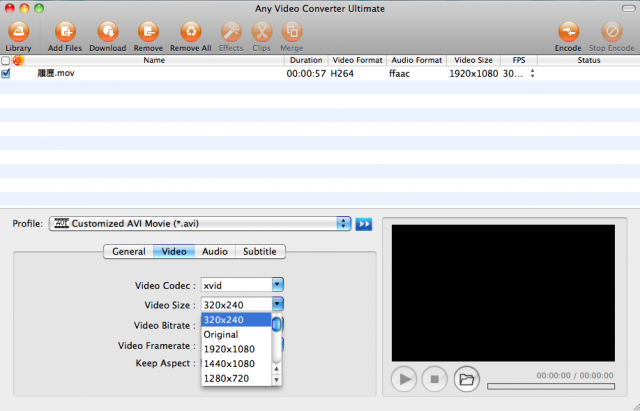Click the size list scrollbar thumb
The height and width of the screenshot is (411, 640).
click(276, 324)
